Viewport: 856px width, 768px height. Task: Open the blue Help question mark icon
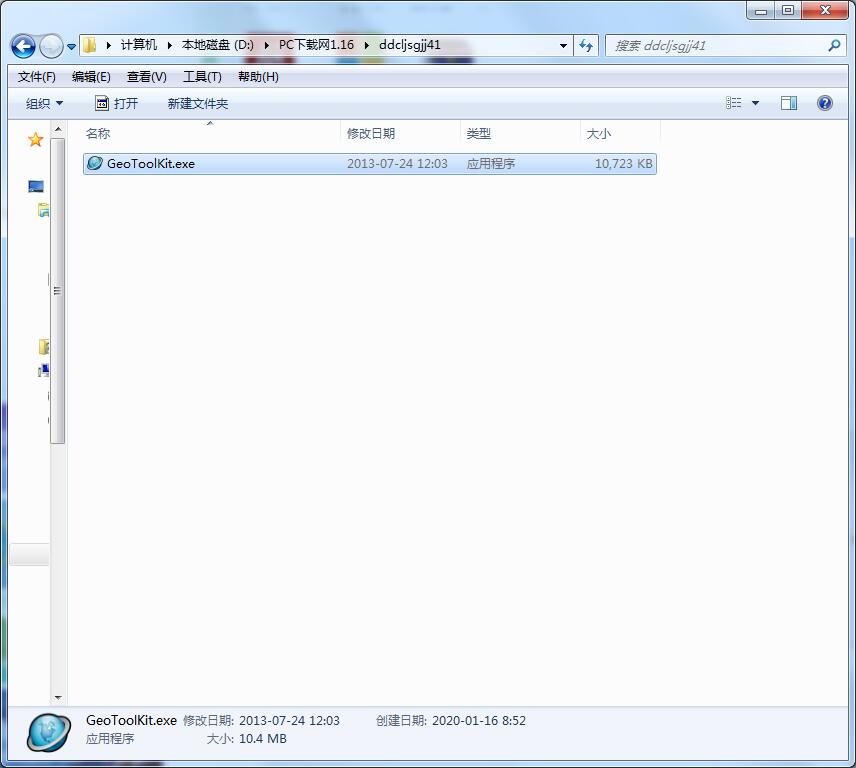click(x=825, y=103)
